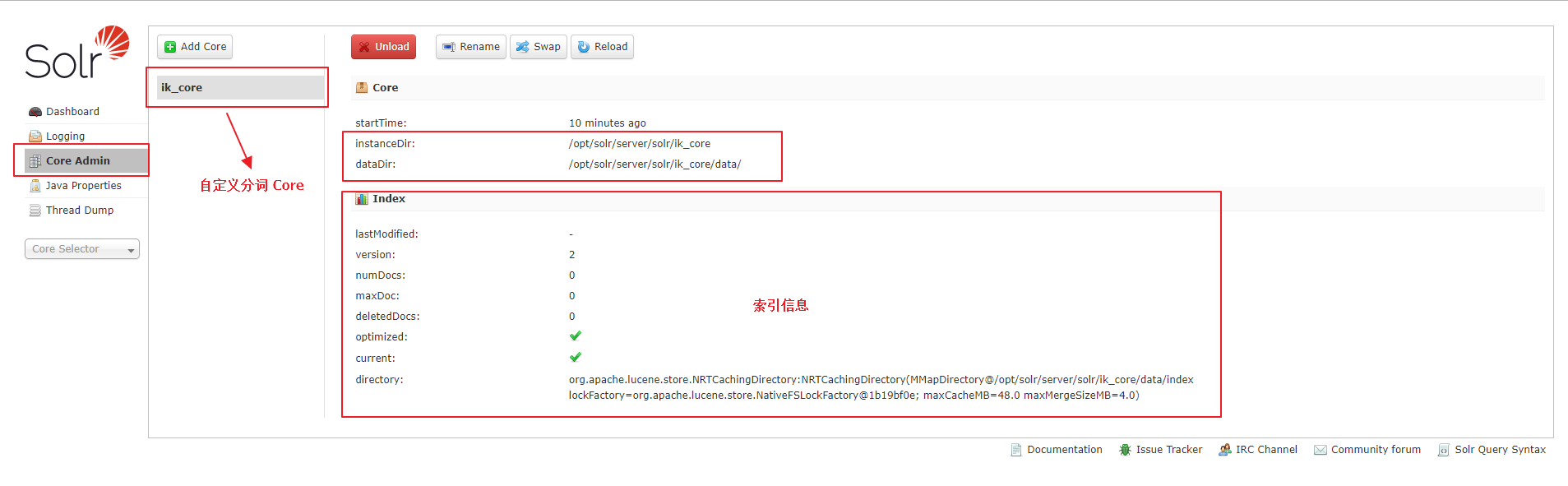Unload the selected core
The image size is (1568, 486).
(383, 47)
